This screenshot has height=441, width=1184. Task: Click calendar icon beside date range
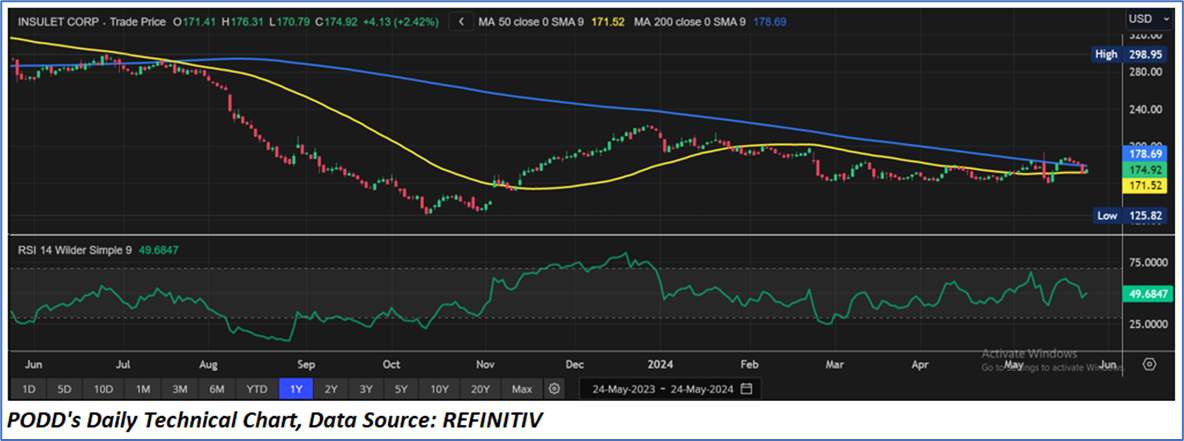(x=746, y=388)
